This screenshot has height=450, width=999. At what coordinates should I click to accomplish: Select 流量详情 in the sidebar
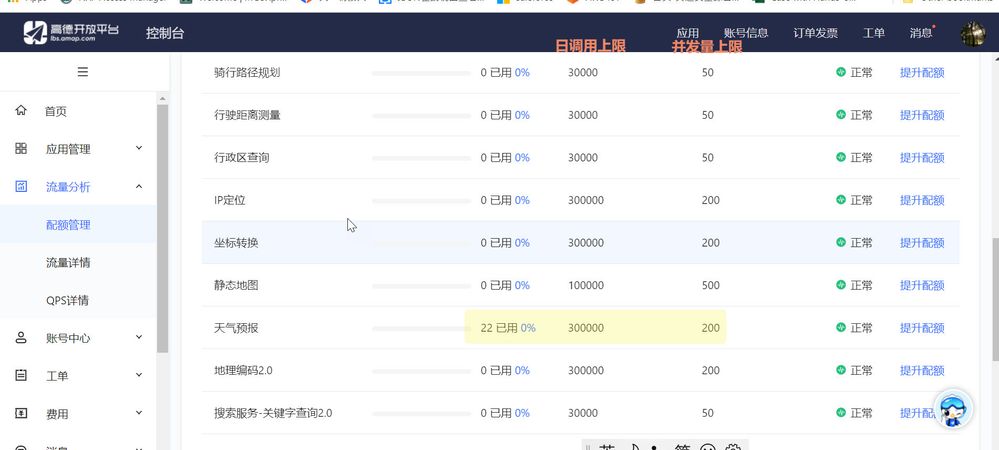click(68, 263)
